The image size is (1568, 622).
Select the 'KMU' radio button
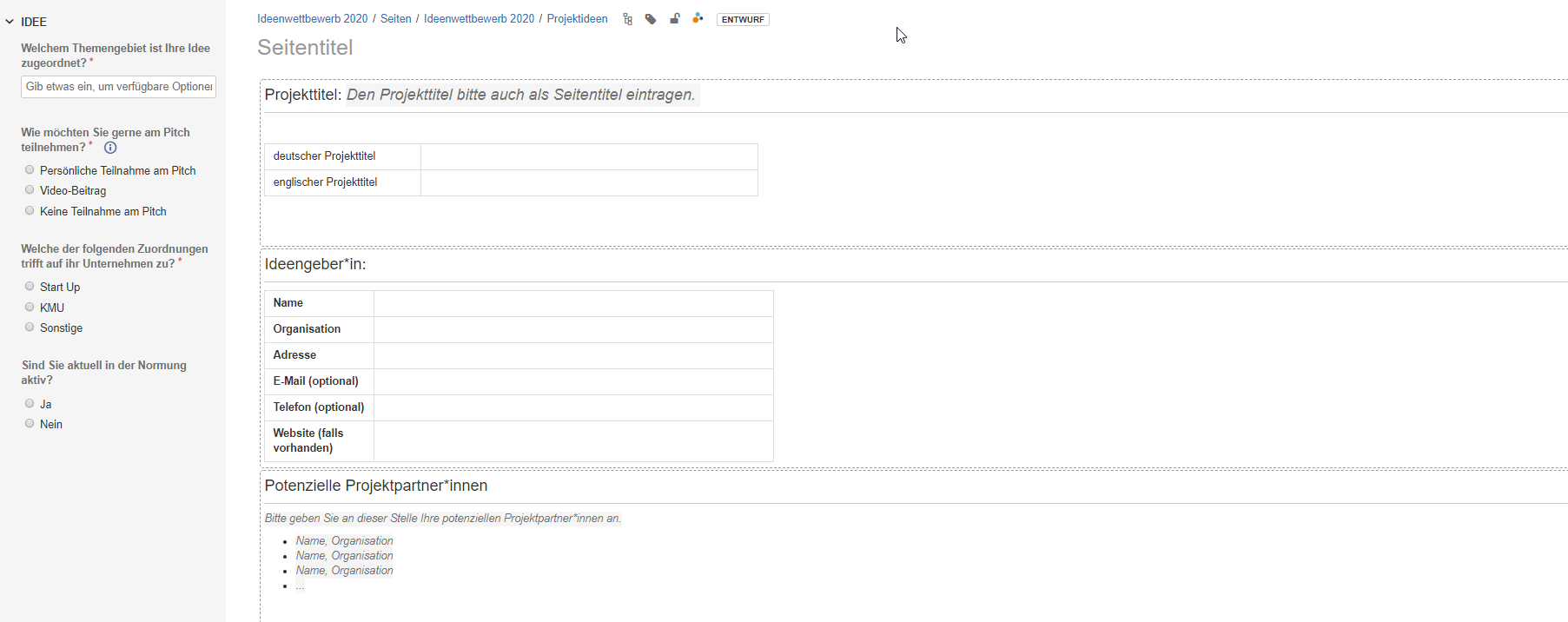(30, 308)
